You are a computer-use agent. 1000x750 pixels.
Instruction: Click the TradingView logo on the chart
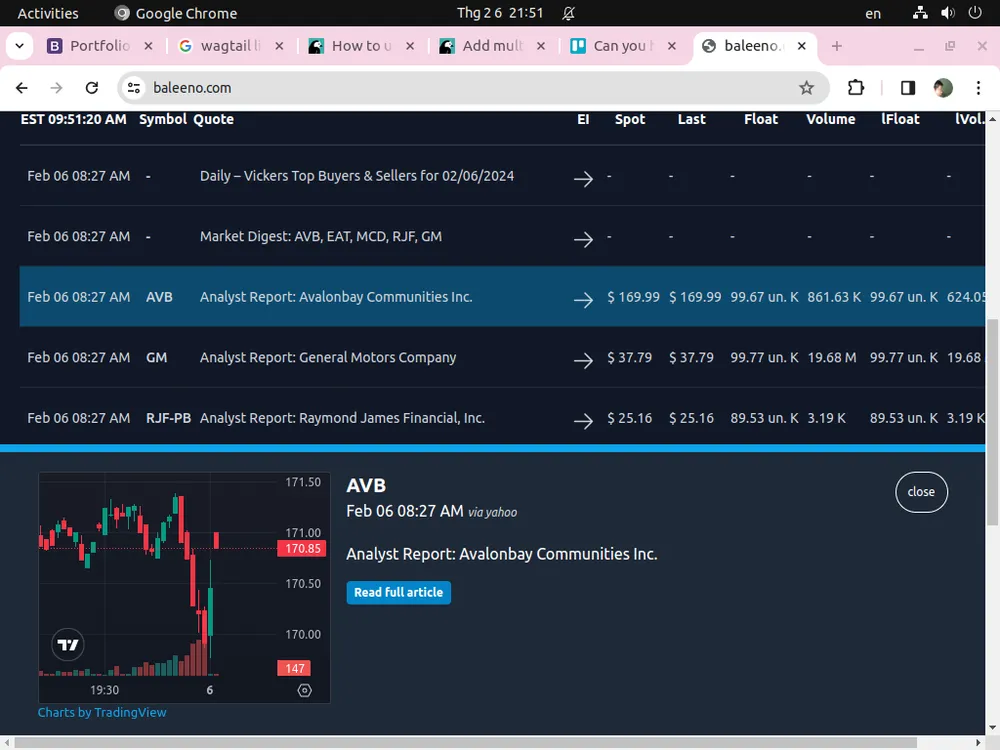pos(68,645)
